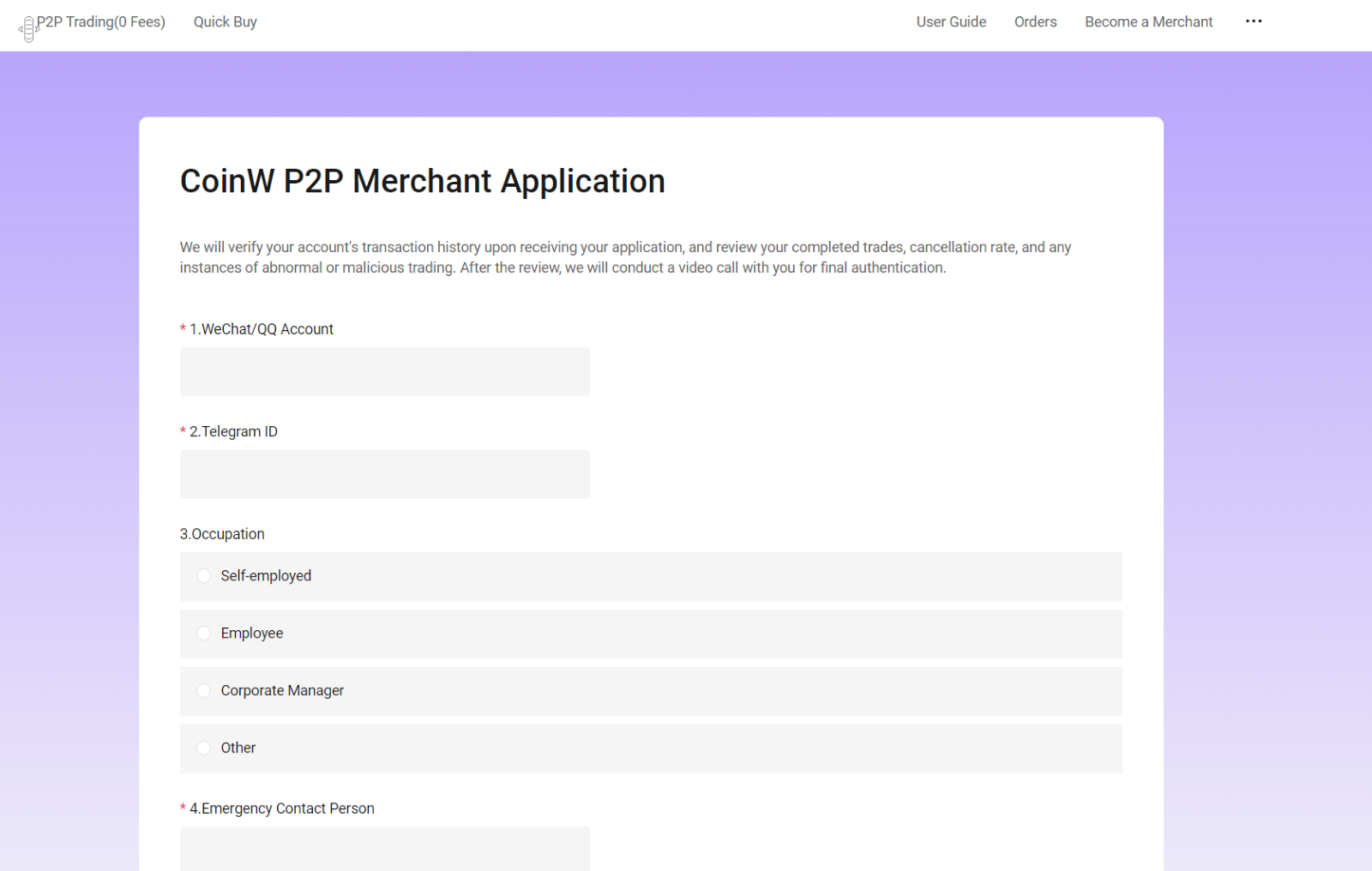
Task: View the Orders page
Action: coord(1035,22)
